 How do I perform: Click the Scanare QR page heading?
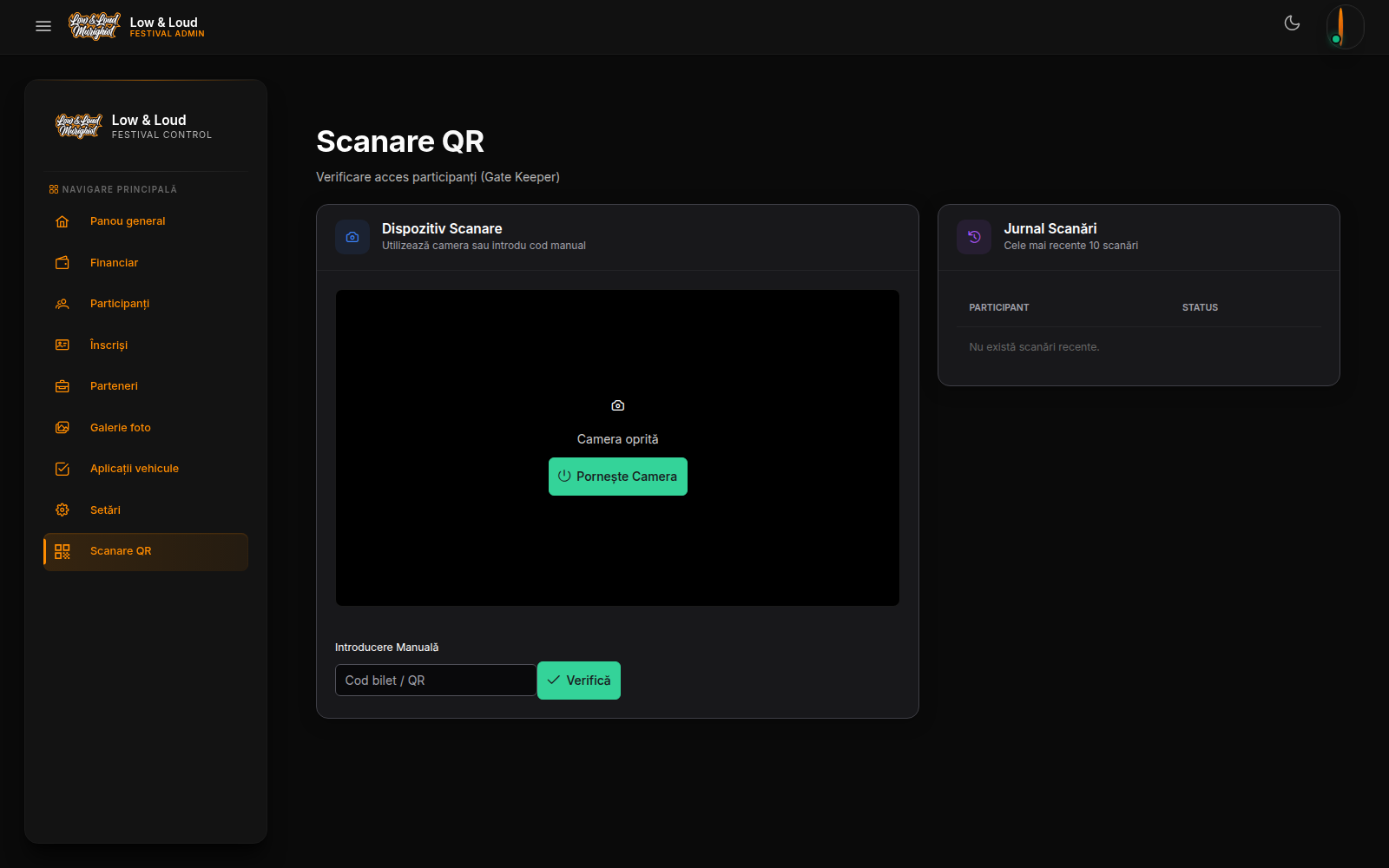coord(400,141)
